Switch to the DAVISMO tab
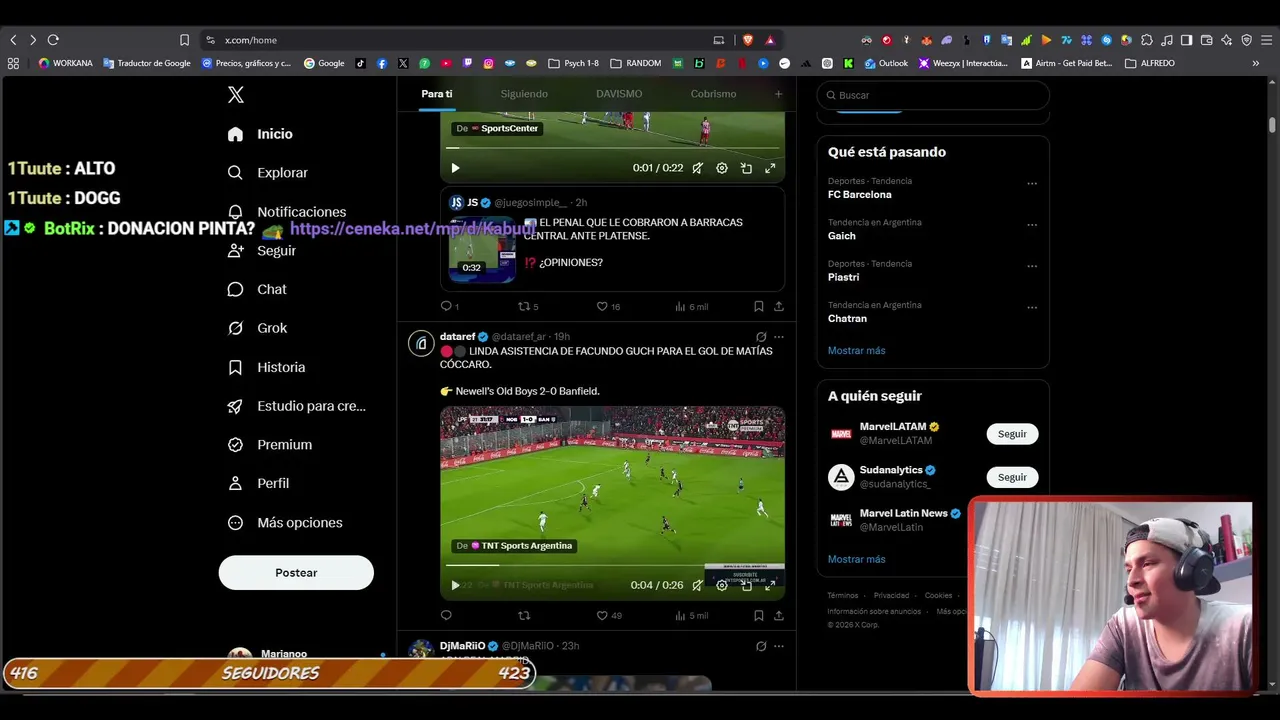Image resolution: width=1280 pixels, height=720 pixels. point(619,94)
